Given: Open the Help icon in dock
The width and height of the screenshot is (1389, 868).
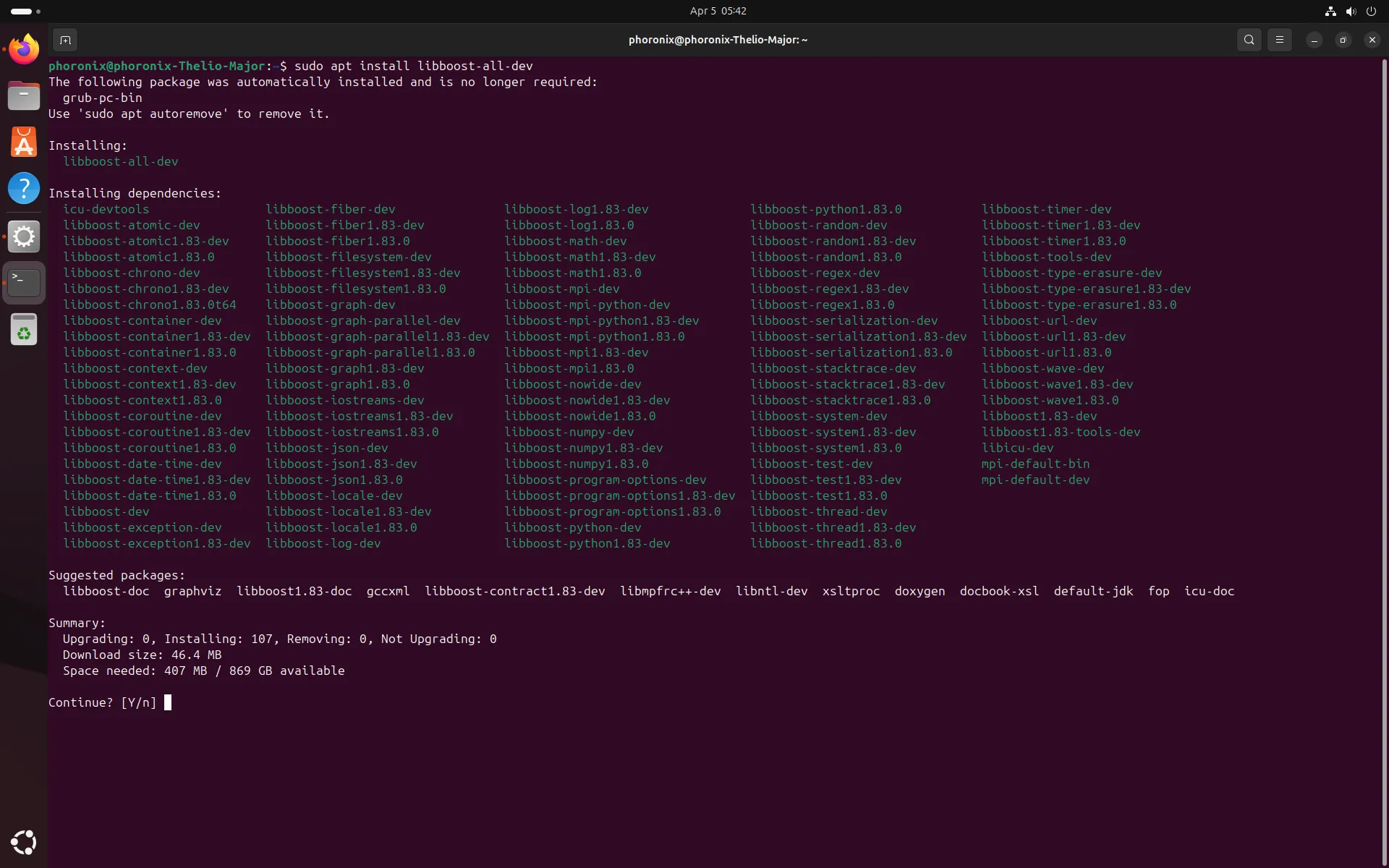Looking at the screenshot, I should click(24, 188).
